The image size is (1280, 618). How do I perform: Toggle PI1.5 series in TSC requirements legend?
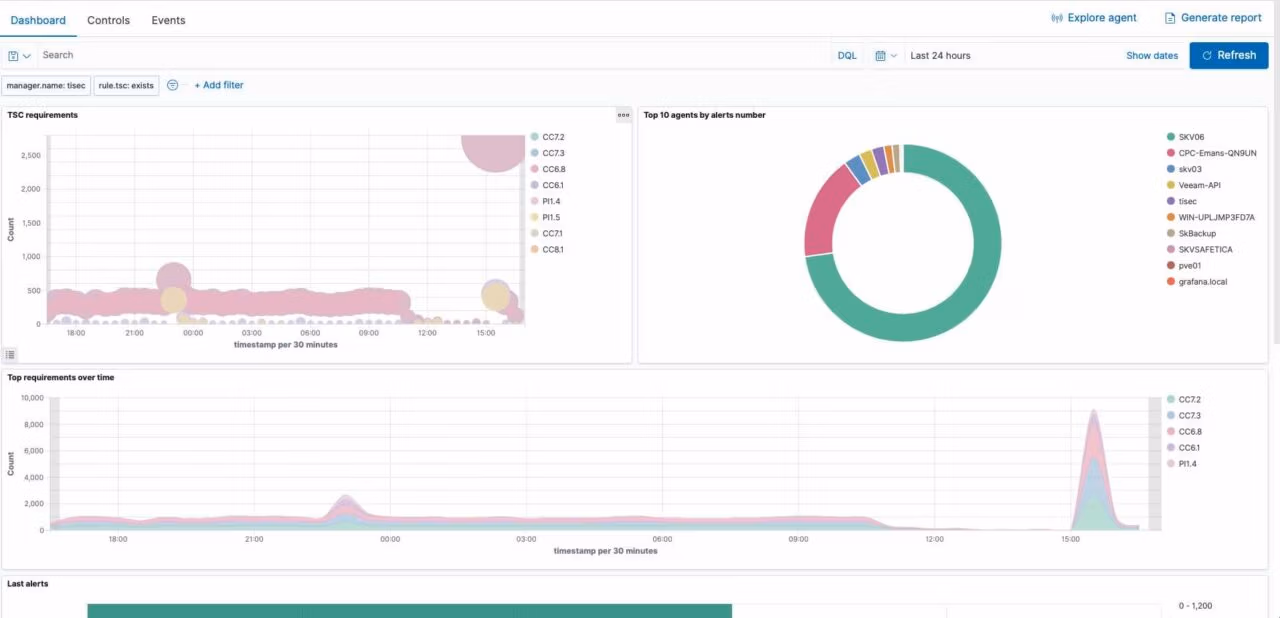[x=551, y=217]
